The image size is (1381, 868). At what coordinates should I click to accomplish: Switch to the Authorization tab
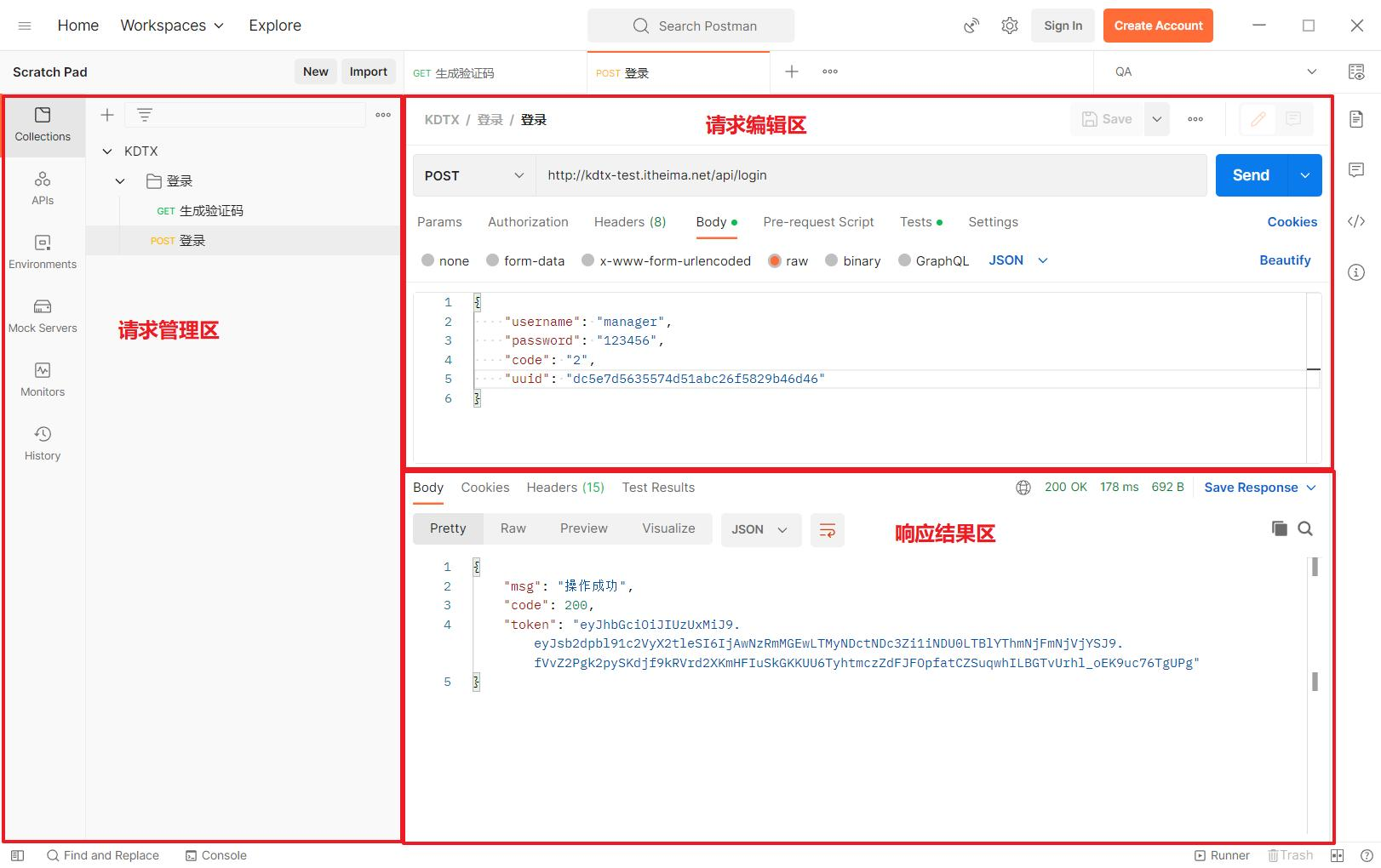coord(528,222)
